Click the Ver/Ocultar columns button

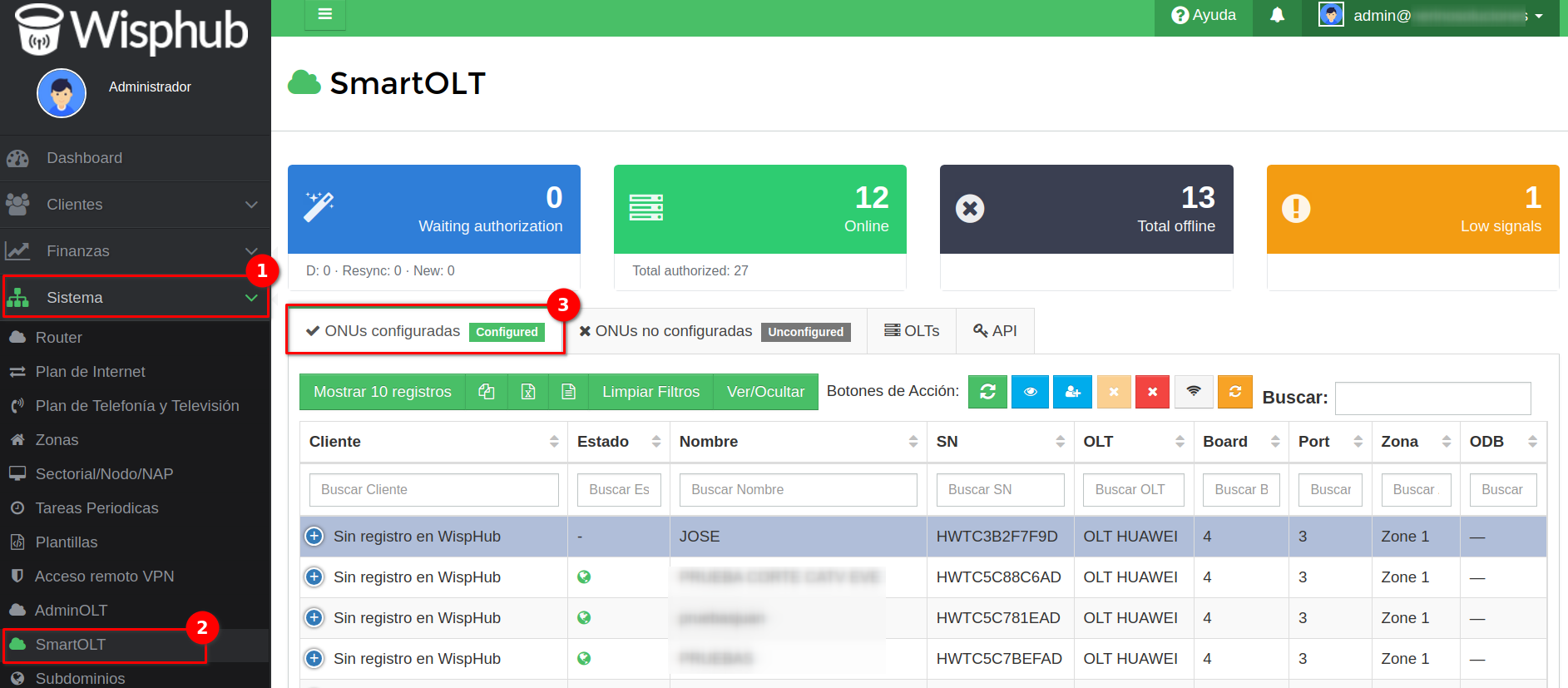[766, 392]
